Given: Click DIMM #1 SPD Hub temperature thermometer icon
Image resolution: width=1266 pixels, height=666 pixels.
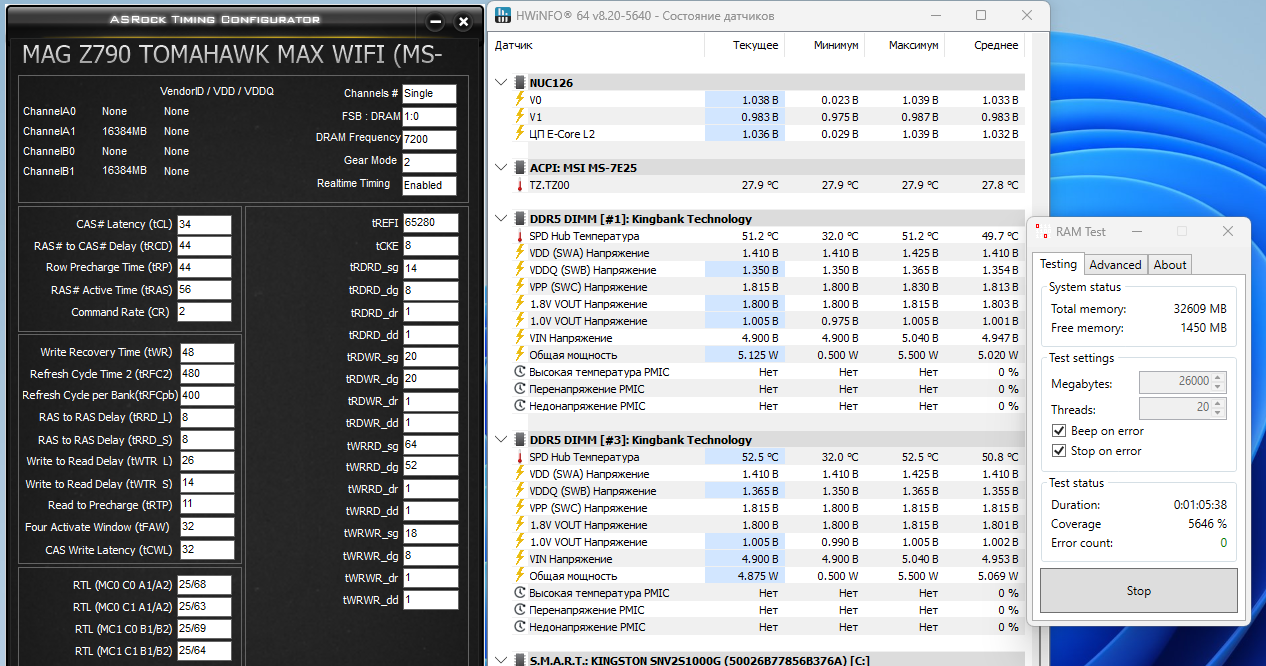Looking at the screenshot, I should tap(520, 236).
